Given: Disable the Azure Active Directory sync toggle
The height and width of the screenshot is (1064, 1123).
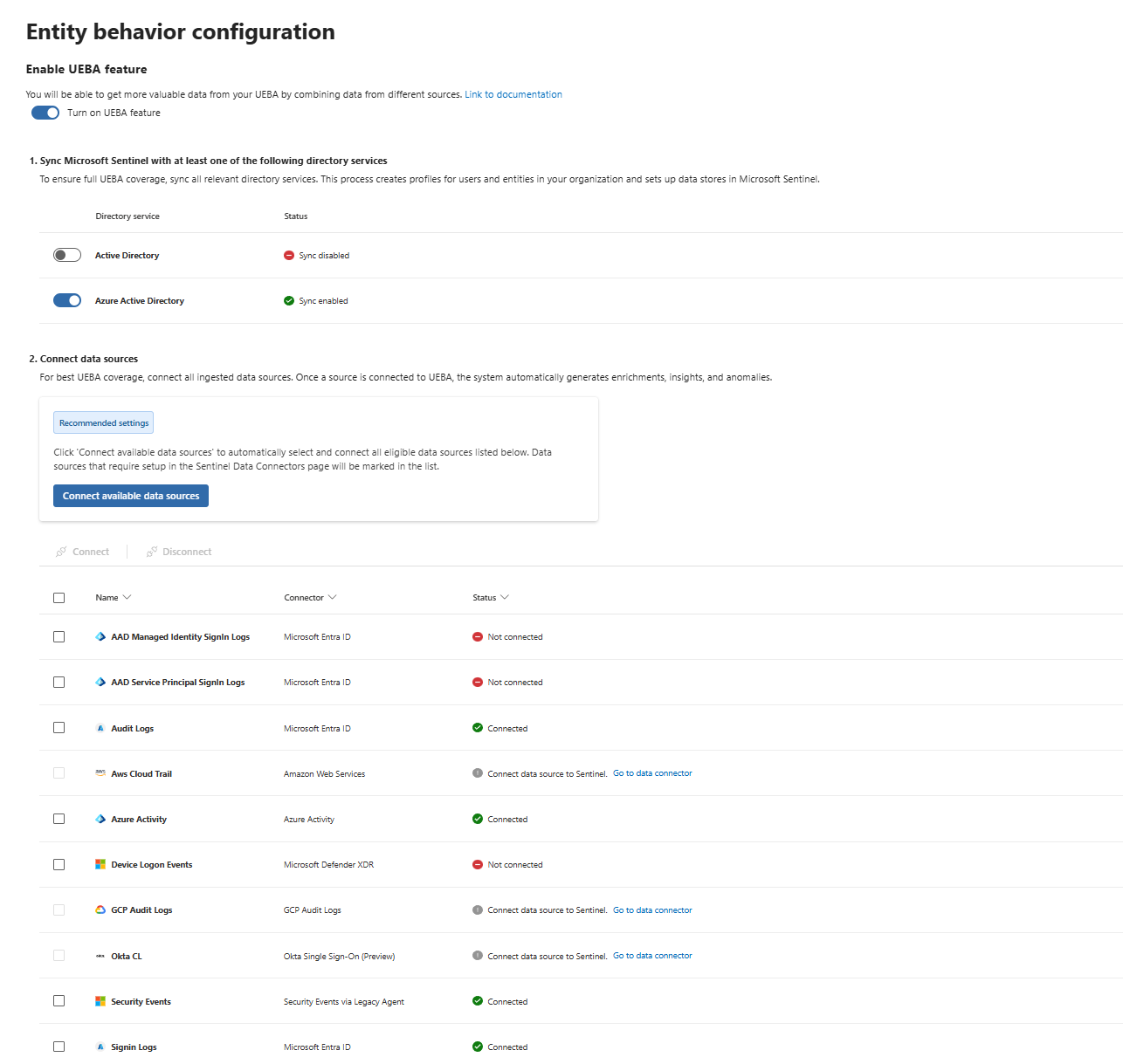Looking at the screenshot, I should pos(67,301).
